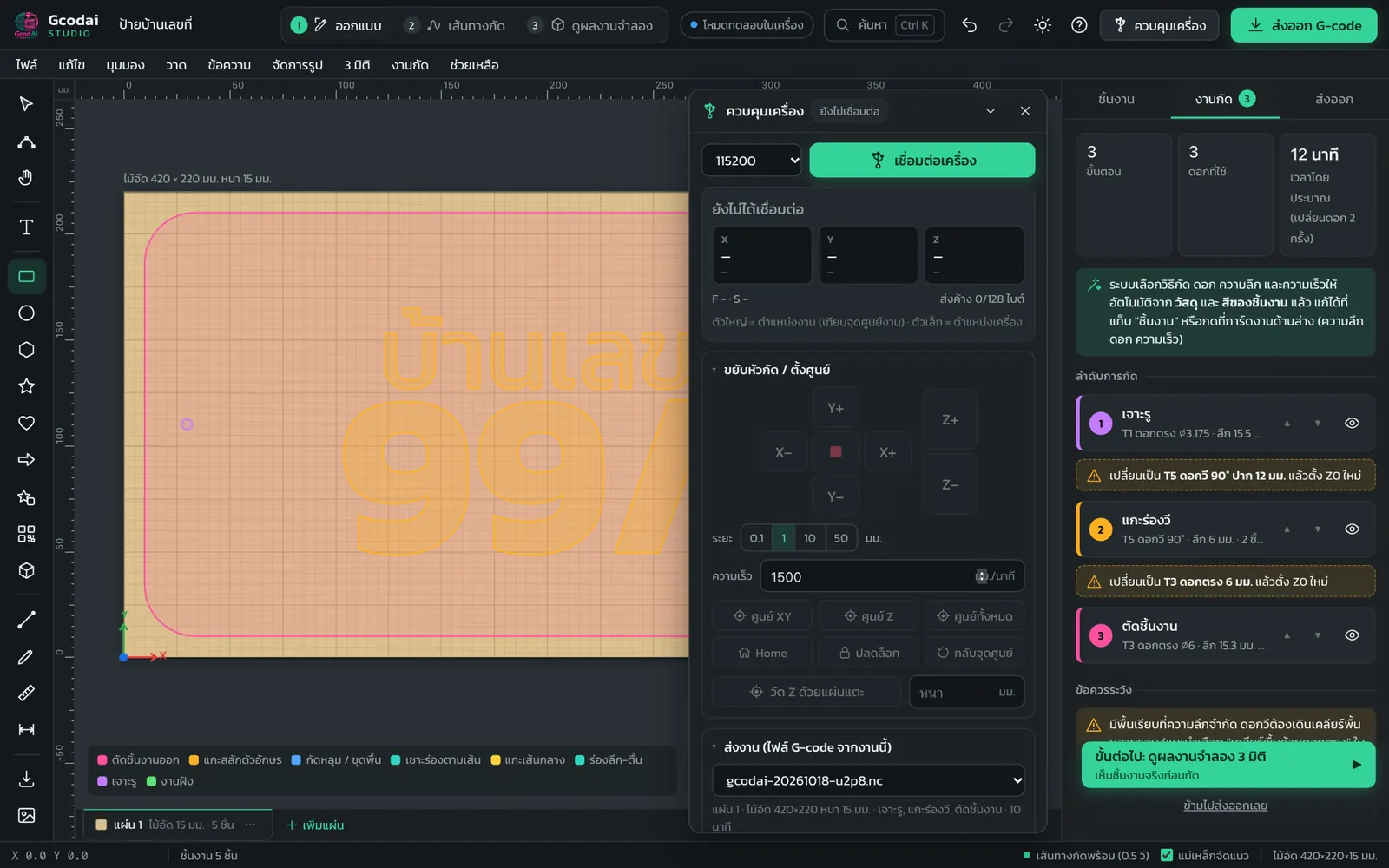
Task: Open the แผ่น 1 sheet options menu
Action: (x=251, y=825)
